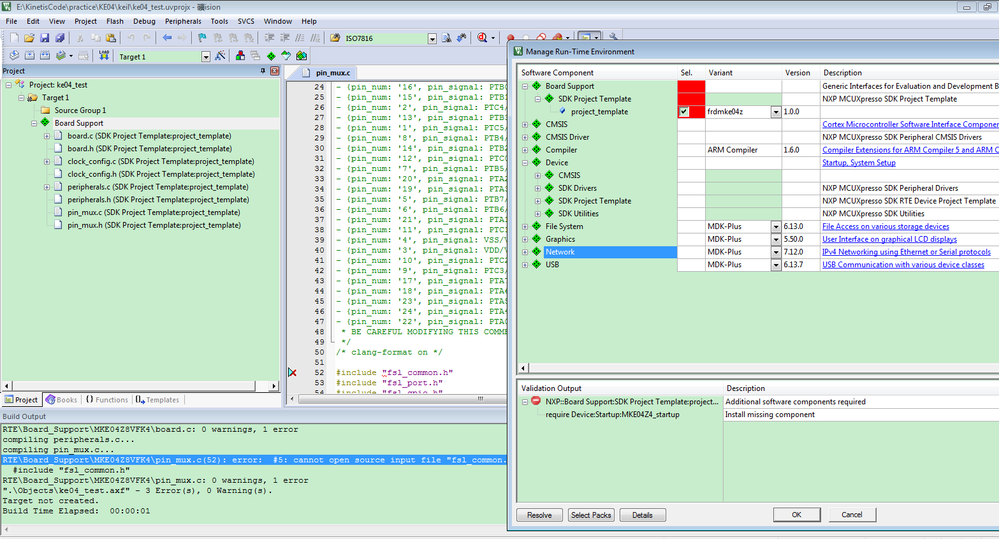
Task: Save all files with the multi-disk icon
Action: click(60, 38)
